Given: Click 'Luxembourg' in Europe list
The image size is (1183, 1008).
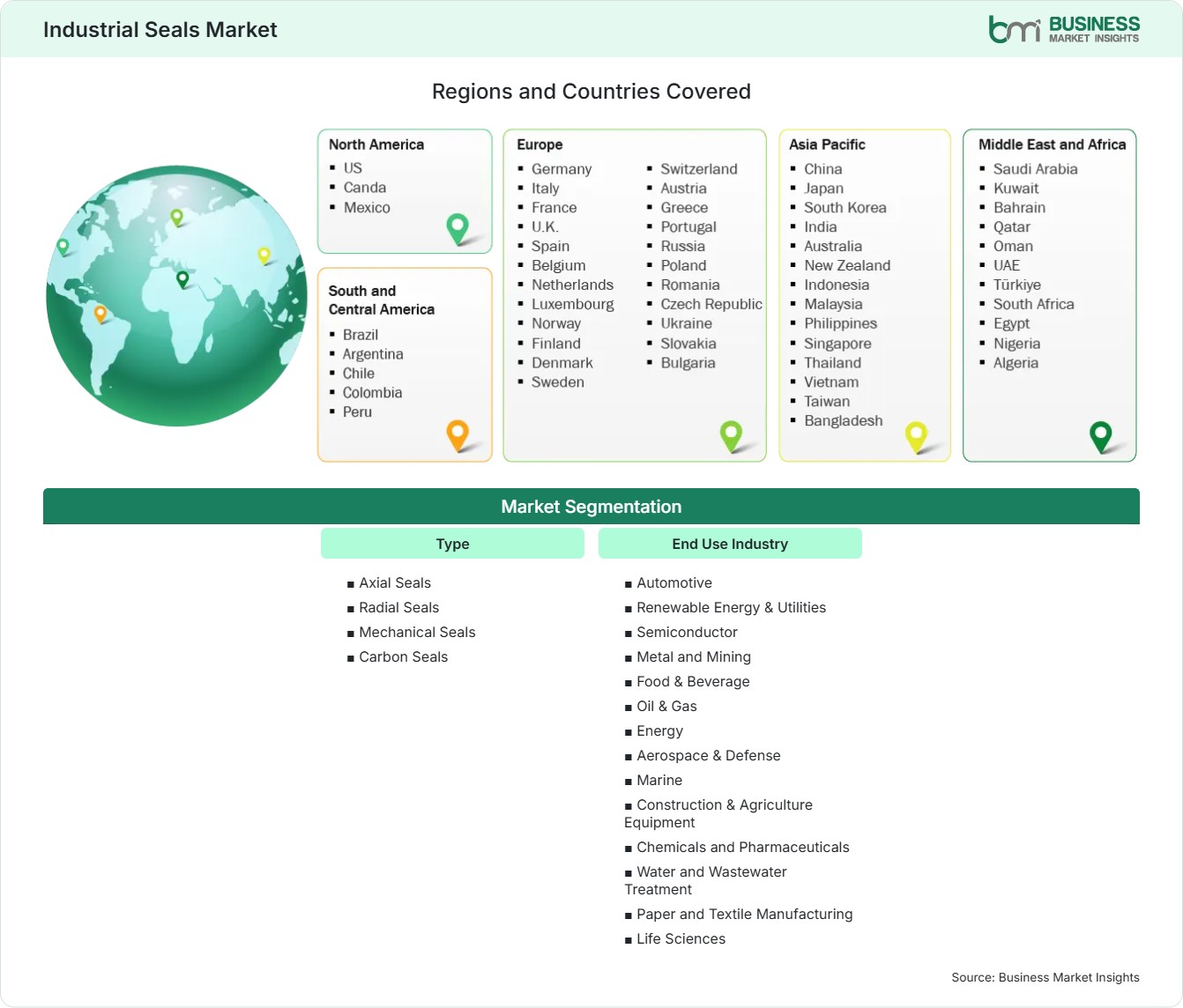Looking at the screenshot, I should (x=573, y=304).
